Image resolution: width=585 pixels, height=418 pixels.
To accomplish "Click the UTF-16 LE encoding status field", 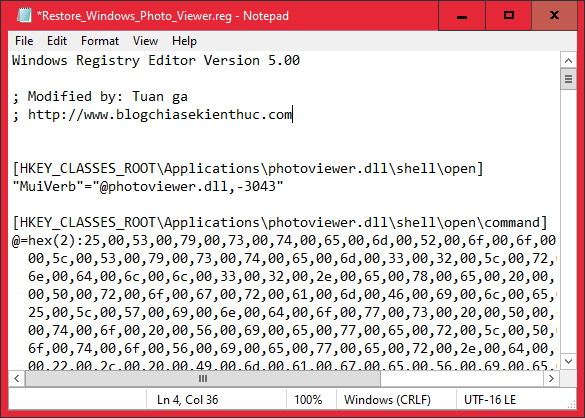I will [489, 400].
